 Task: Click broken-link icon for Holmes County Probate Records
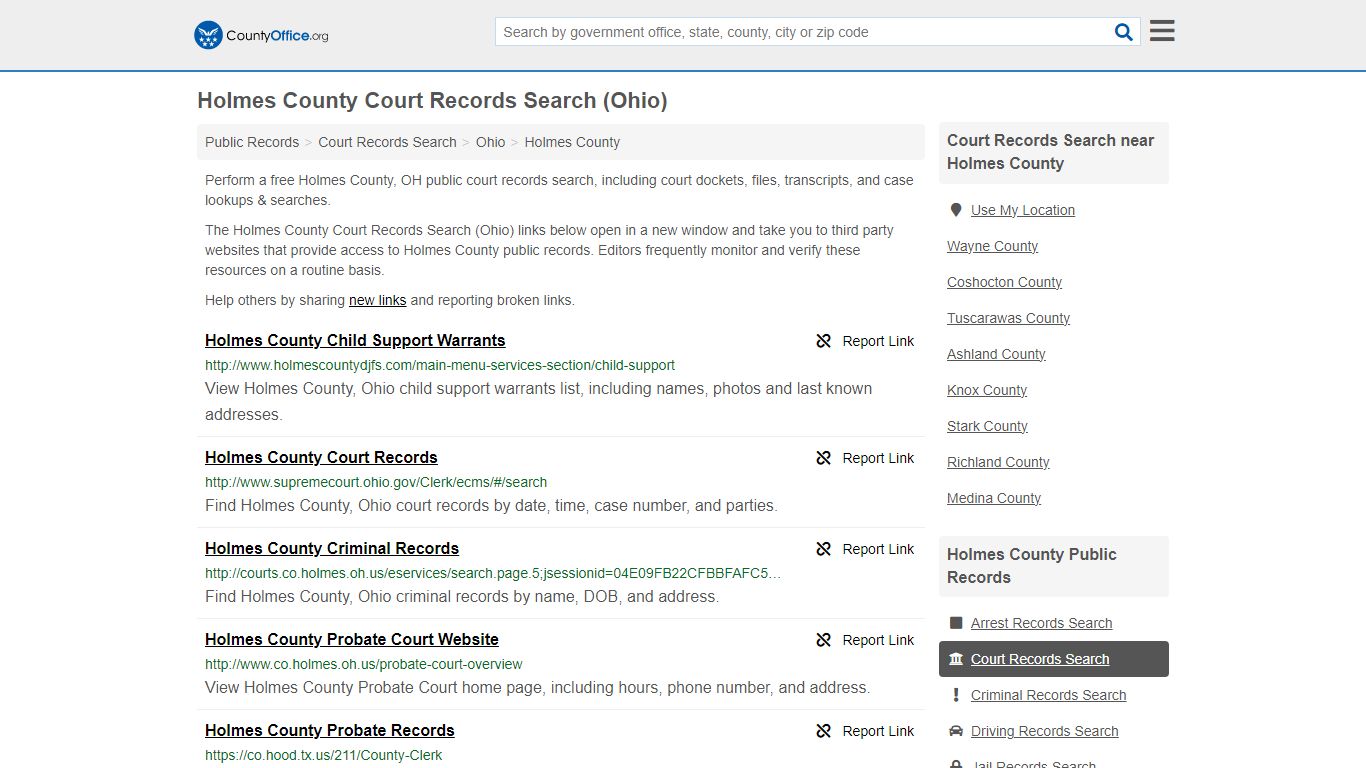pos(824,731)
